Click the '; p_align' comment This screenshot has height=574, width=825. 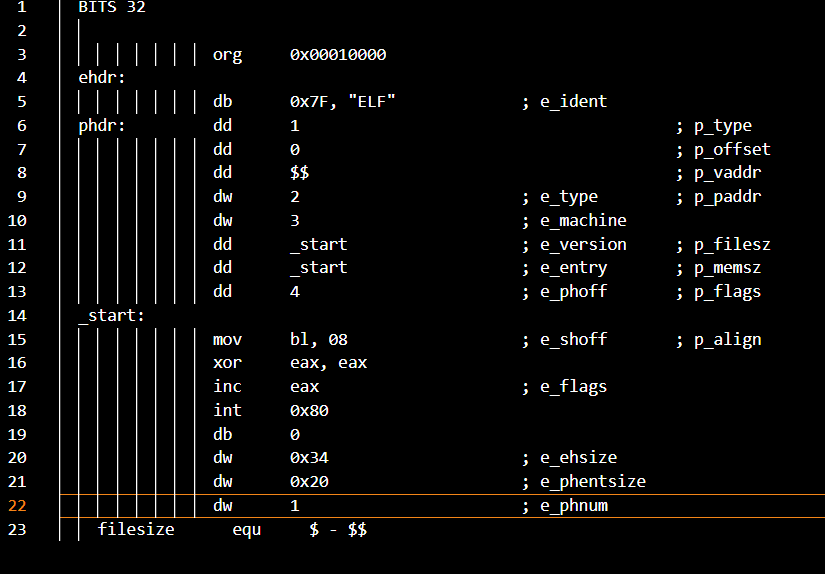719,340
